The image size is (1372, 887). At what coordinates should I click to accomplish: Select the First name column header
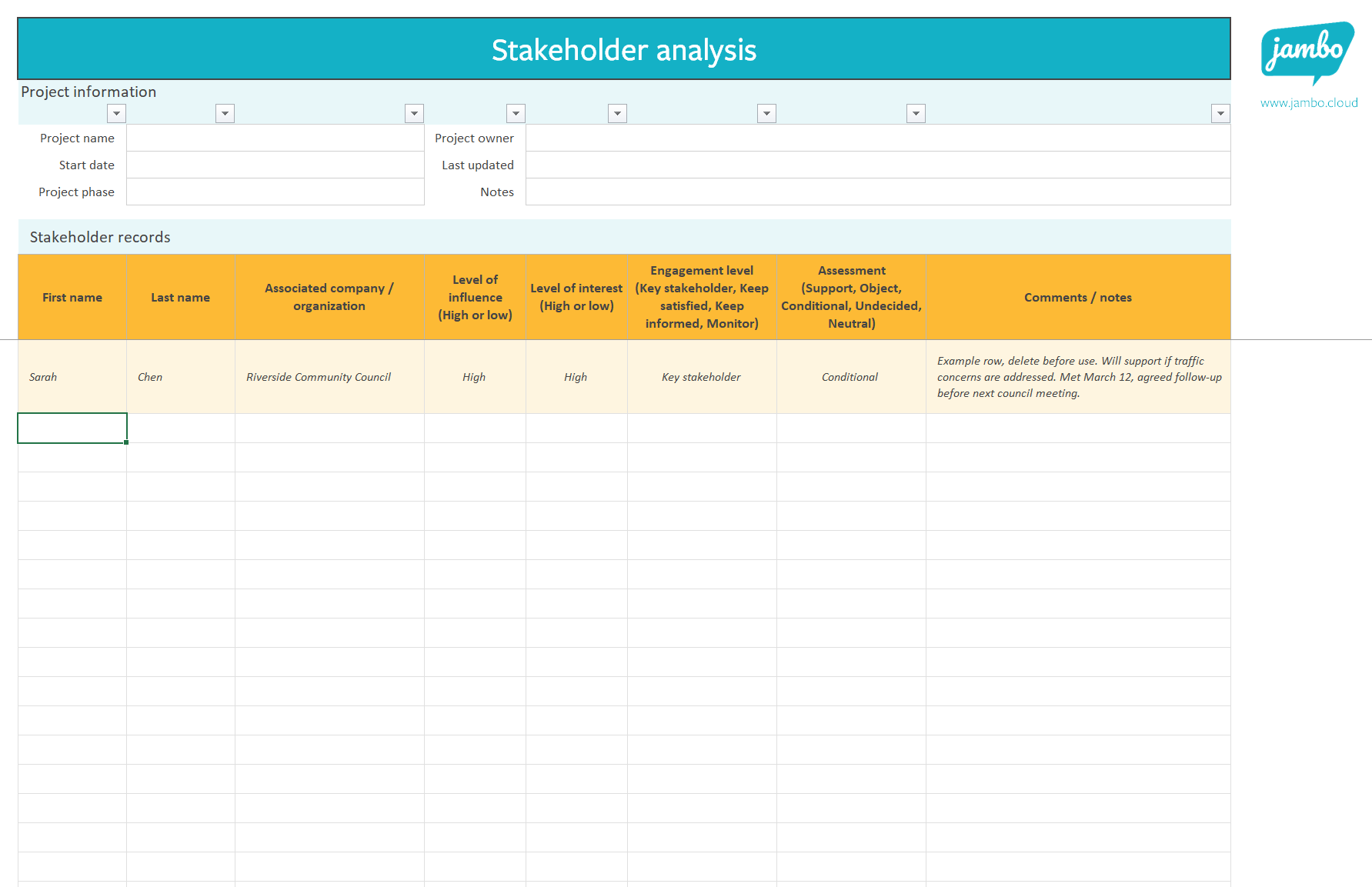(x=72, y=298)
